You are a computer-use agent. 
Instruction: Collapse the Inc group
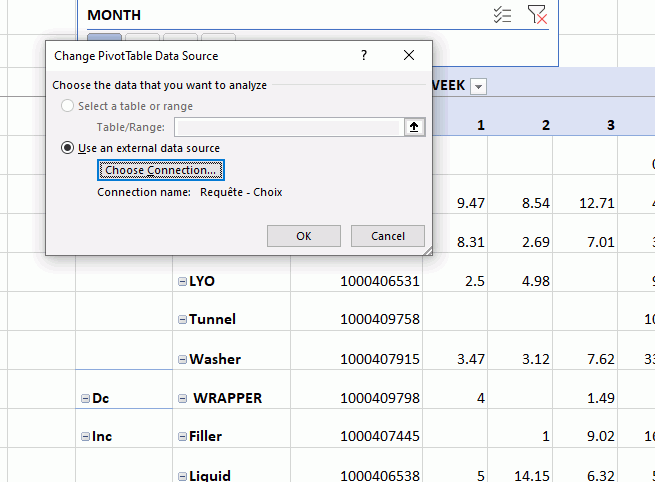pyautogui.click(x=85, y=437)
